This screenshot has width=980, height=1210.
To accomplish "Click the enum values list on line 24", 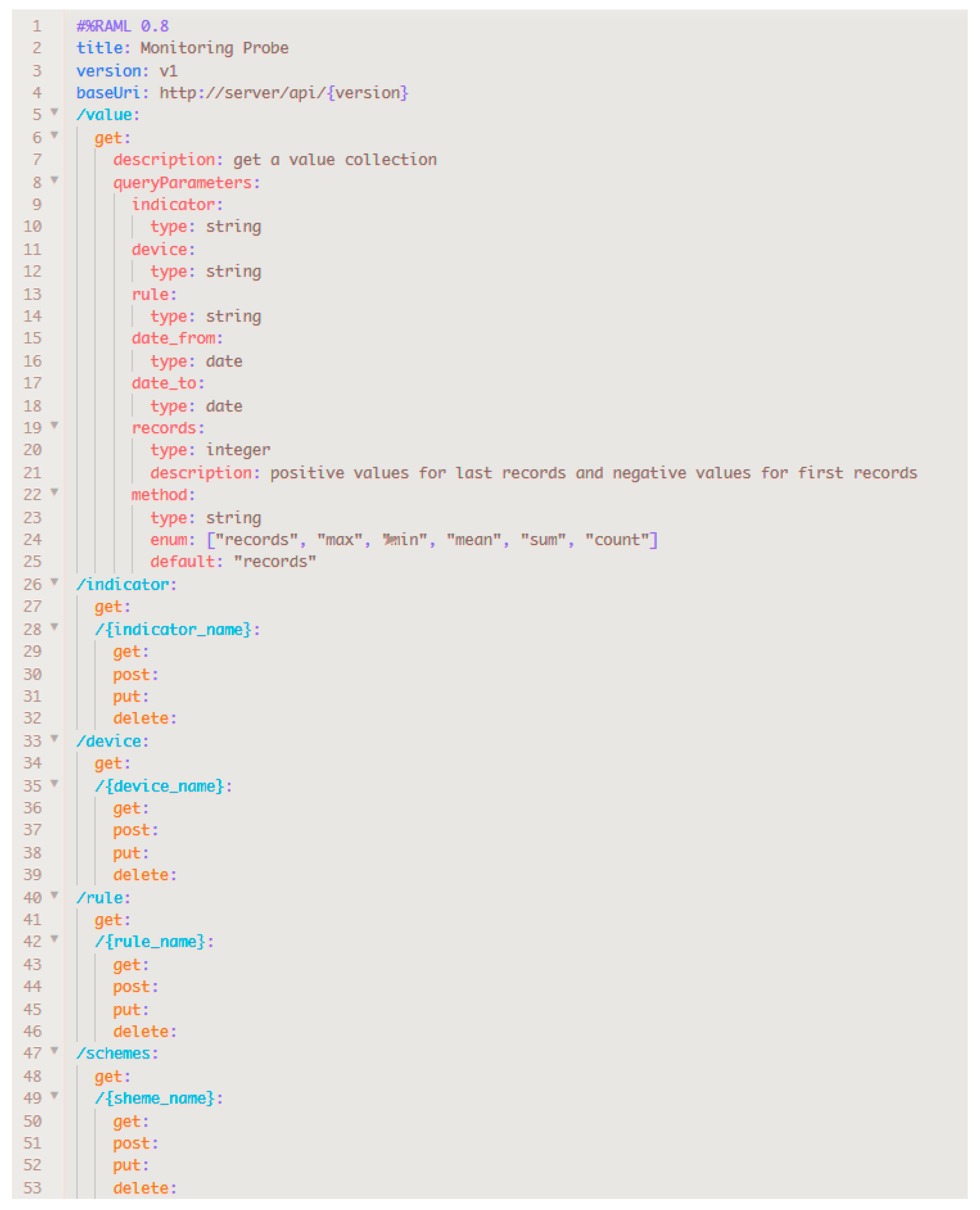I will tap(432, 540).
